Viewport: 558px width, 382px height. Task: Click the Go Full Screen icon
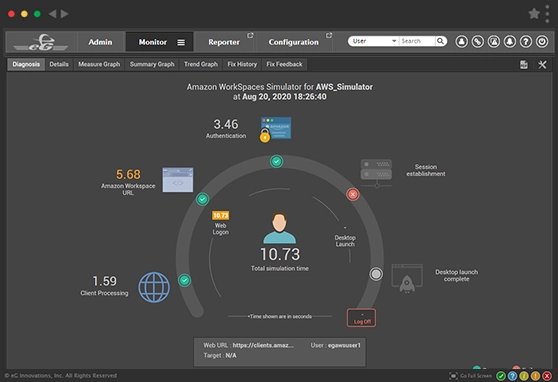pos(453,376)
